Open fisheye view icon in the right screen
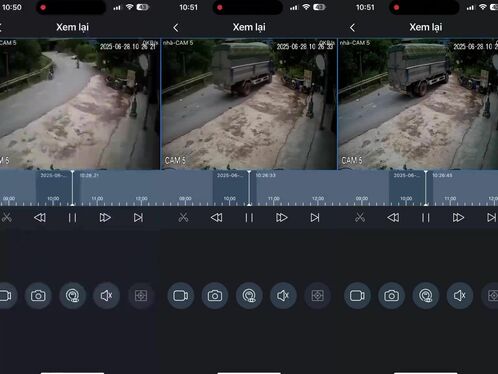498x374 pixels. coord(426,296)
